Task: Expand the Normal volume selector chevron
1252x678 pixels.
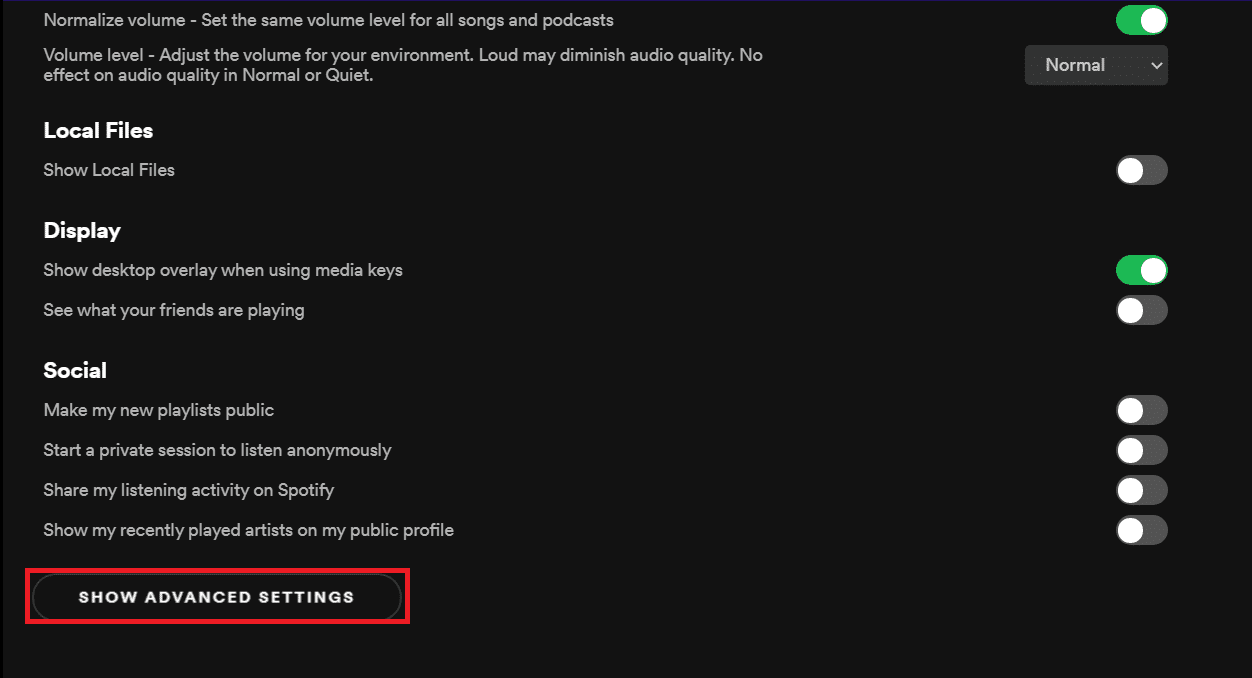Action: point(1157,65)
